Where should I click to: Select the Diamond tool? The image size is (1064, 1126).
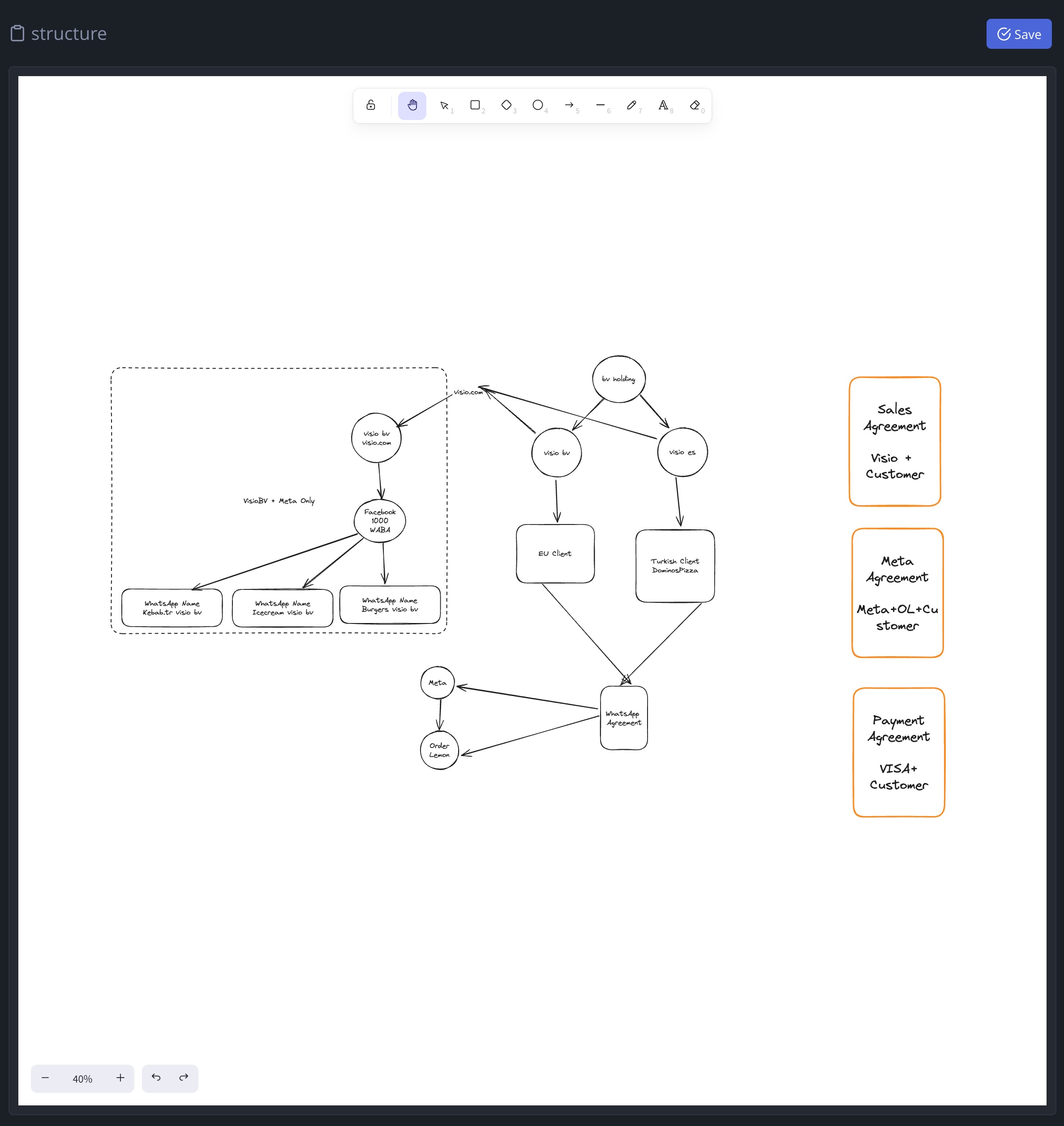click(x=506, y=106)
